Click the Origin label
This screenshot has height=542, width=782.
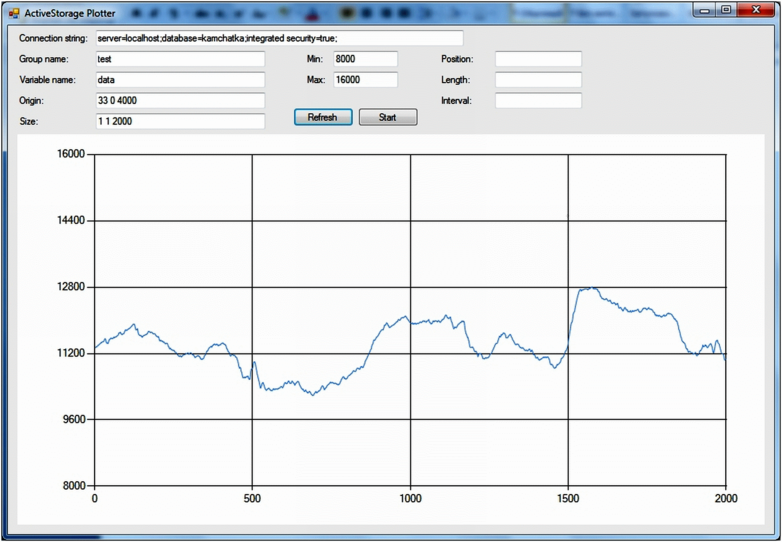[x=31, y=101]
